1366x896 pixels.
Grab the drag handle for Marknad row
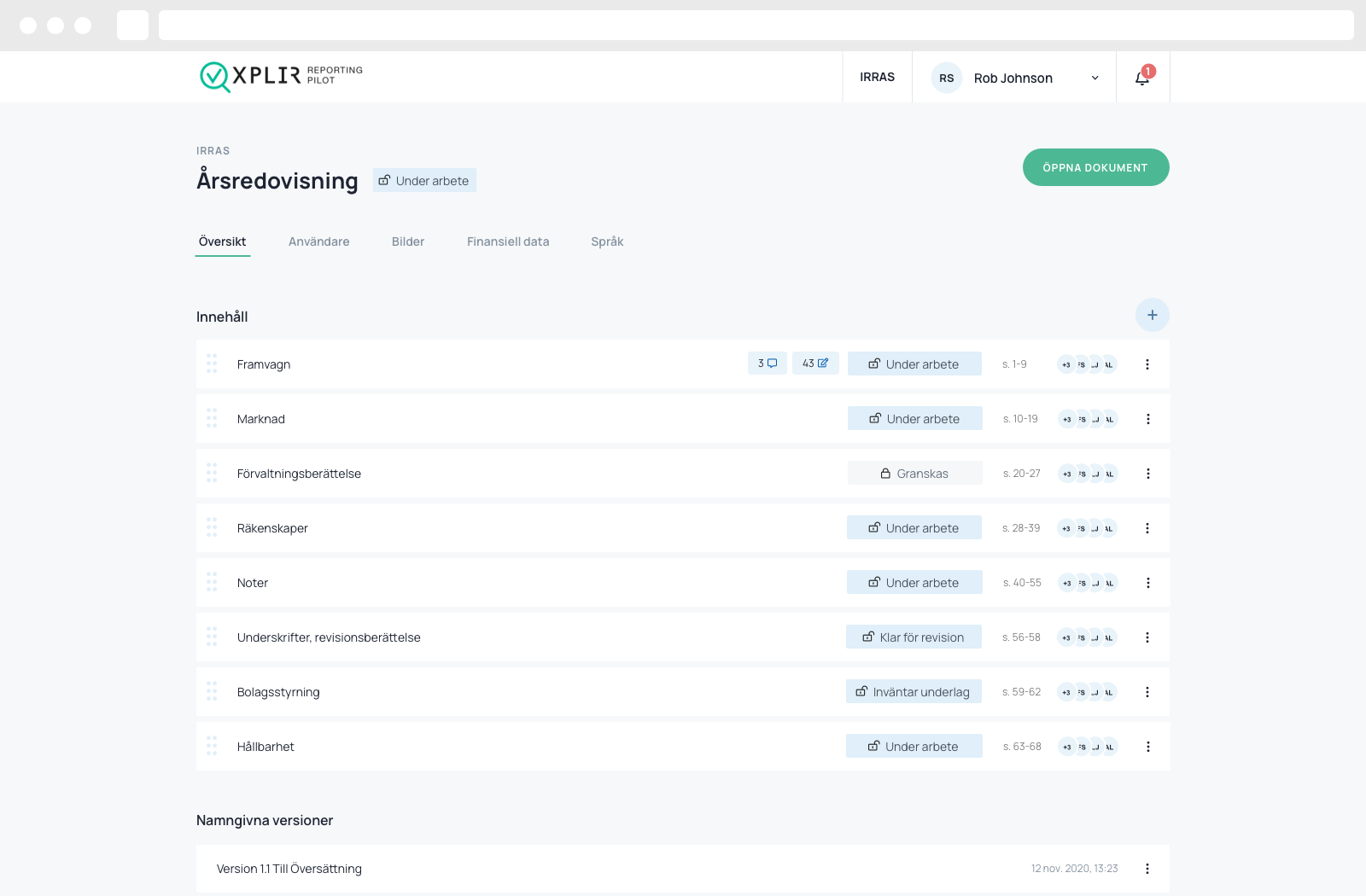212,418
